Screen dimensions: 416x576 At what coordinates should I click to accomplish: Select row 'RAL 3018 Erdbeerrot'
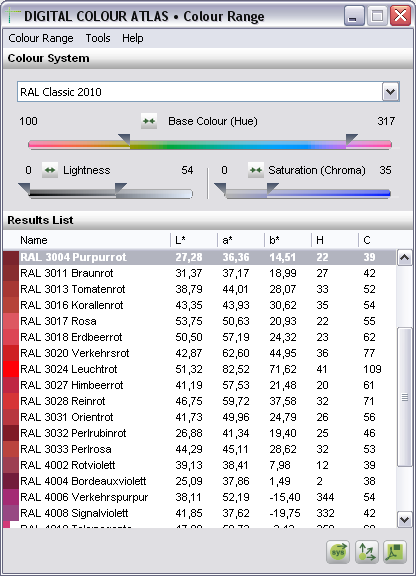(x=200, y=337)
